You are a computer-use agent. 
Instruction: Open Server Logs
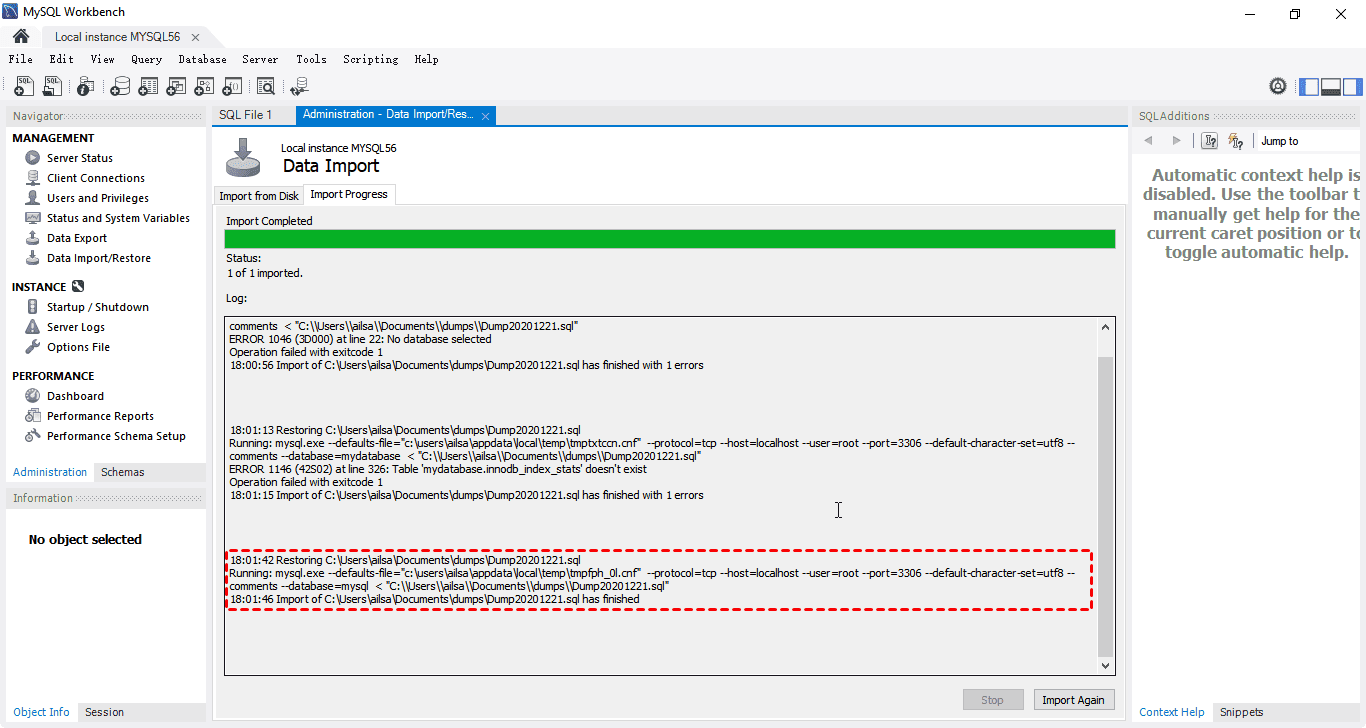pyautogui.click(x=76, y=327)
